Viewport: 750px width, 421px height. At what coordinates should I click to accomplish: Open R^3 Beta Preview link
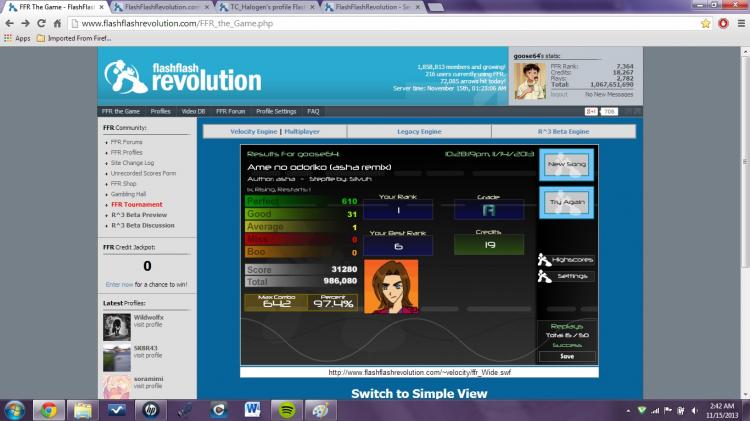coord(139,215)
